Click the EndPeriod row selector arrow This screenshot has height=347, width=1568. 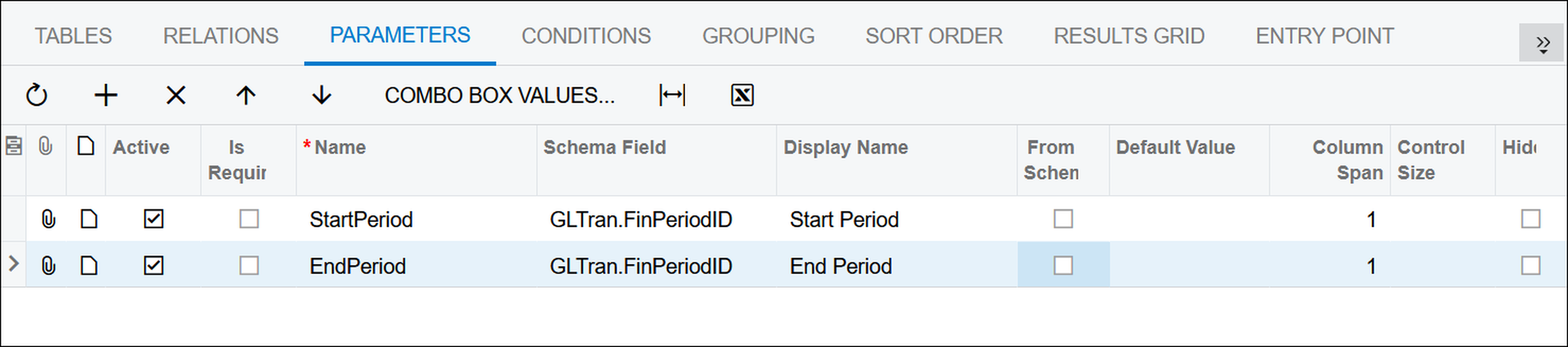(x=13, y=263)
